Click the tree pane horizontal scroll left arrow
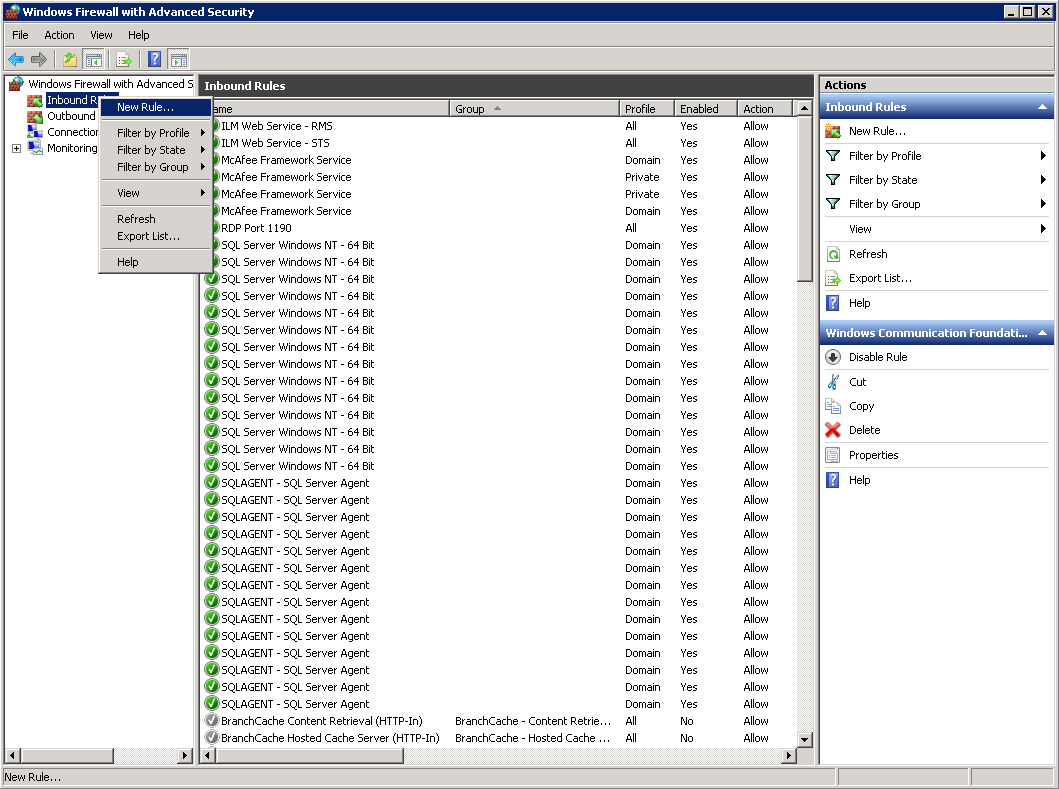The height and width of the screenshot is (789, 1059). (12, 755)
